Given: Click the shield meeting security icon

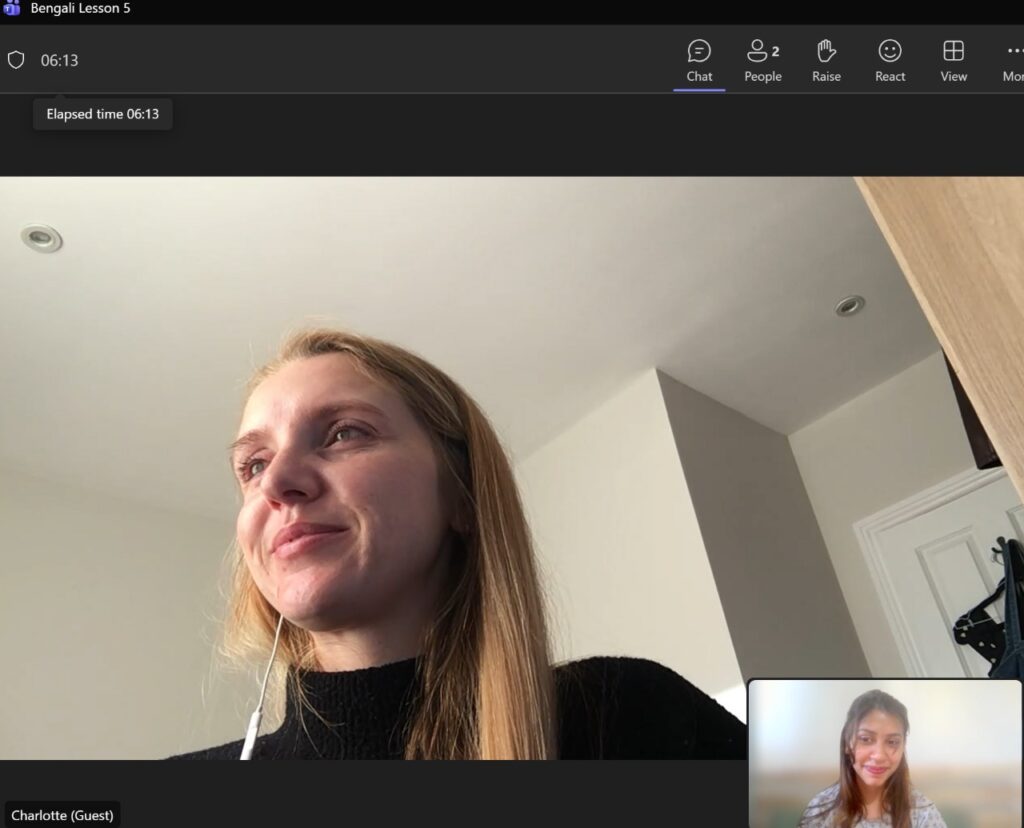Looking at the screenshot, I should coord(16,60).
